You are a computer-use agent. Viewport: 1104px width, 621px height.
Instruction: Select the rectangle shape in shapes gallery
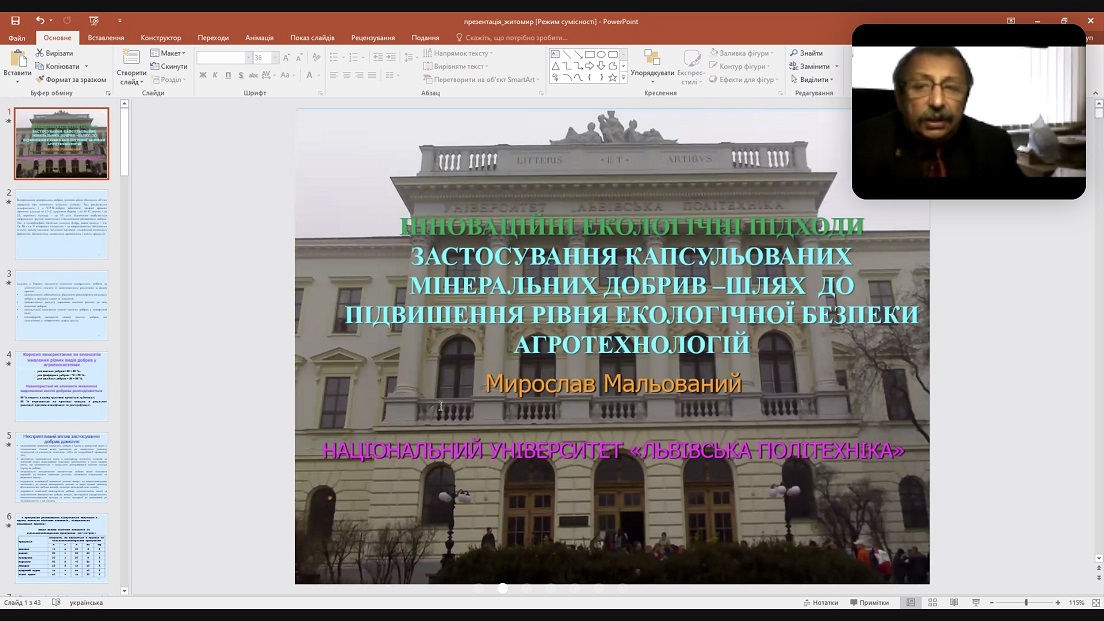click(x=590, y=54)
